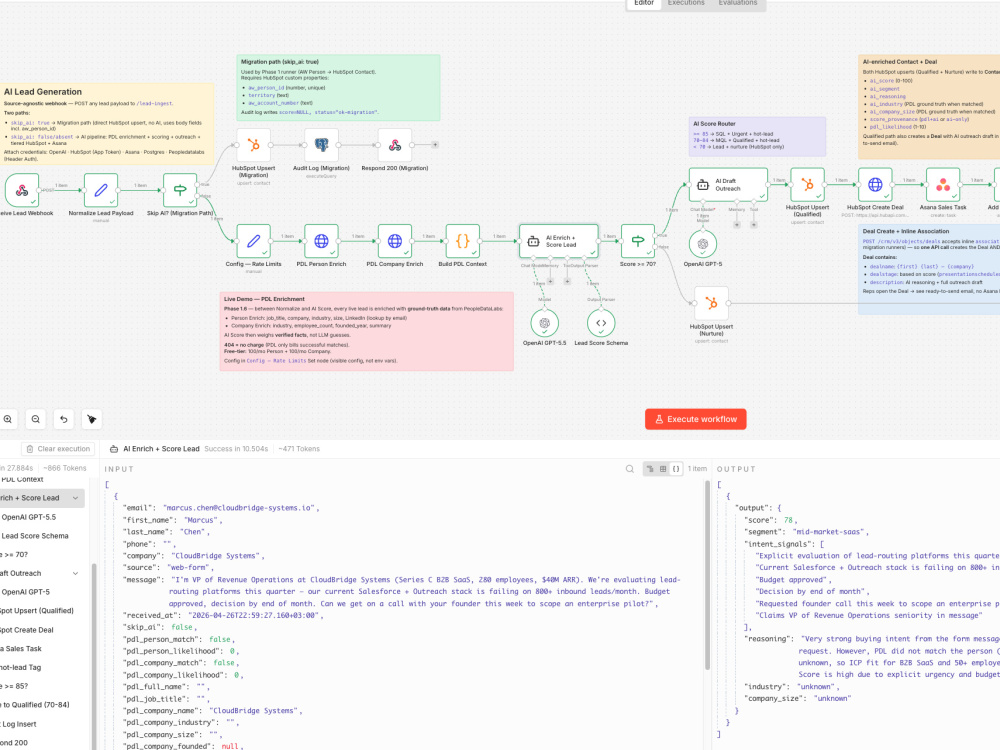Select the purple AI Score Router note
Viewport: 1000px width, 750px height.
757,136
